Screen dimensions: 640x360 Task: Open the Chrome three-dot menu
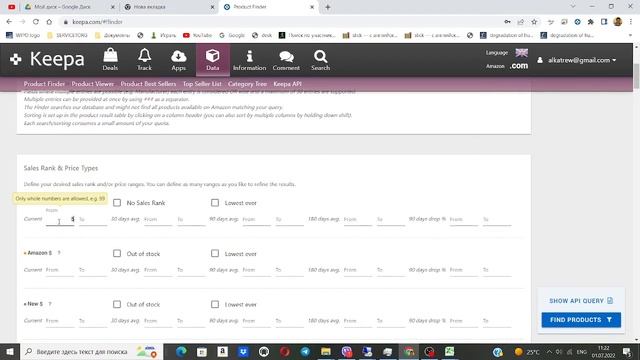(631, 22)
